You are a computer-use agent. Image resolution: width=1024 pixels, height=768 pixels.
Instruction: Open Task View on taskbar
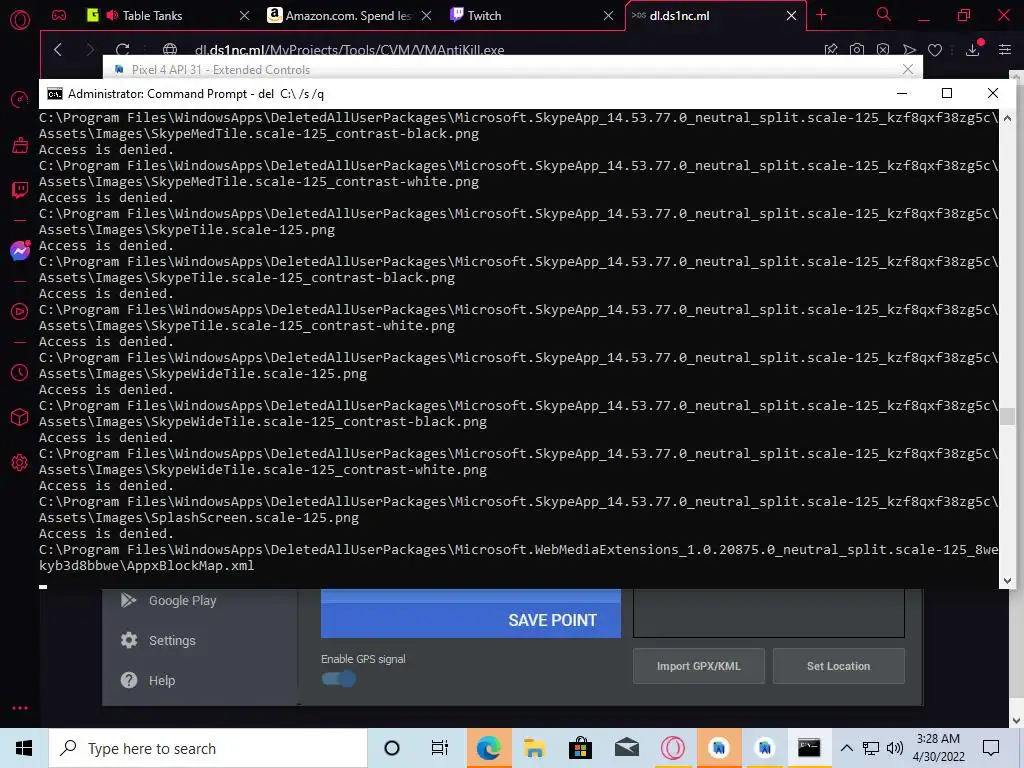pyautogui.click(x=440, y=748)
